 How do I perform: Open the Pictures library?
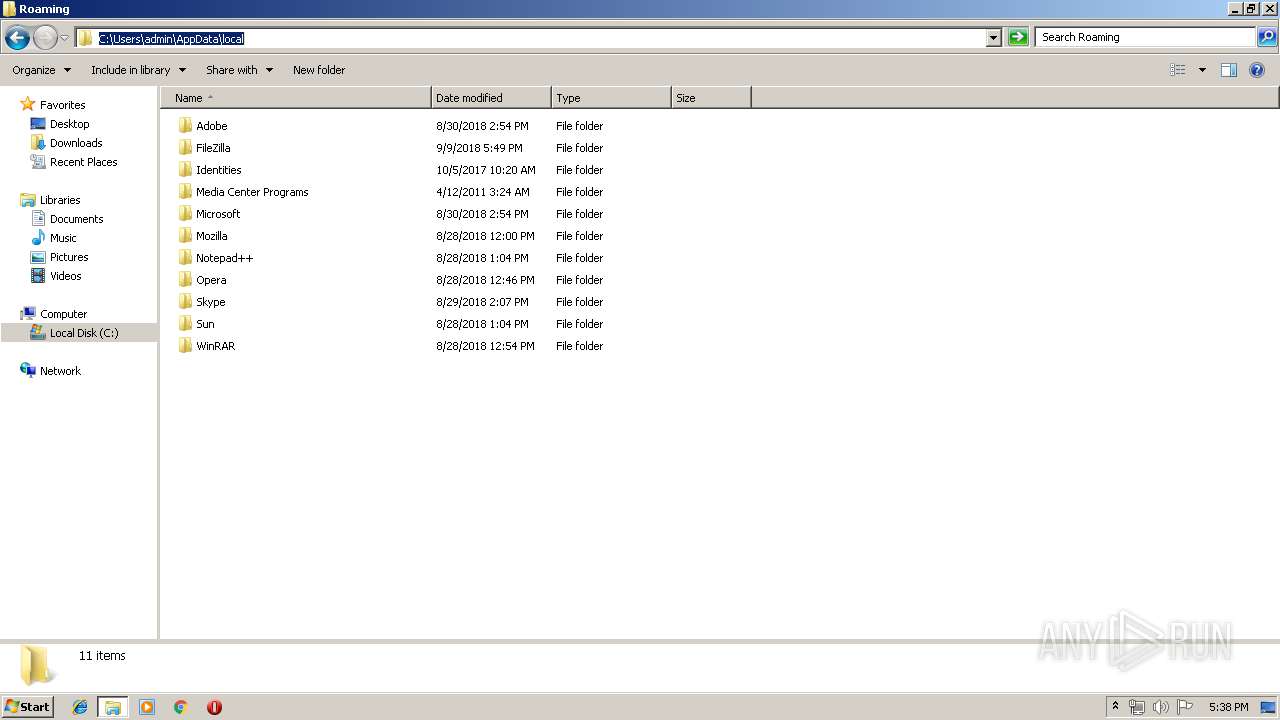click(69, 257)
